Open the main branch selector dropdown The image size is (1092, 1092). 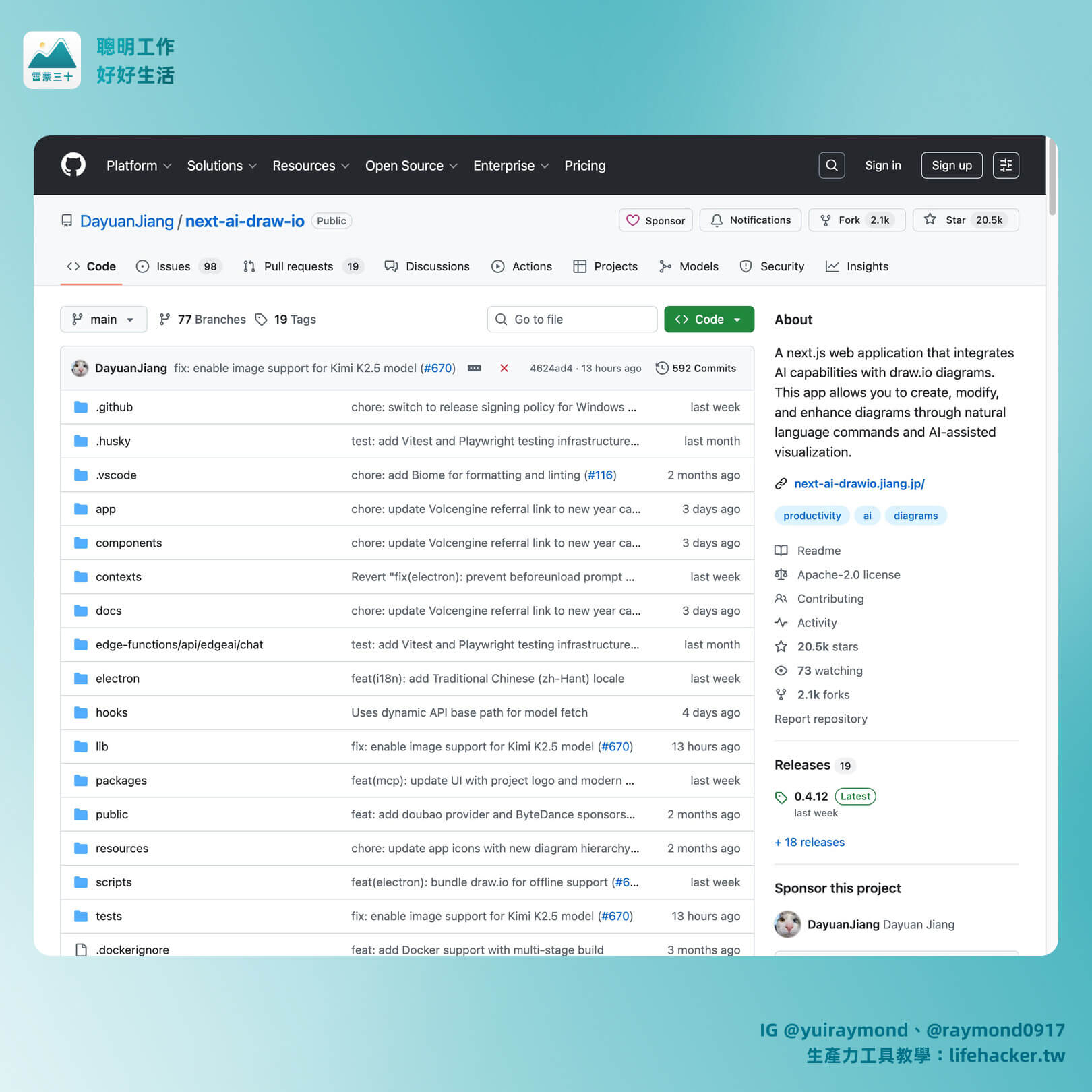103,319
